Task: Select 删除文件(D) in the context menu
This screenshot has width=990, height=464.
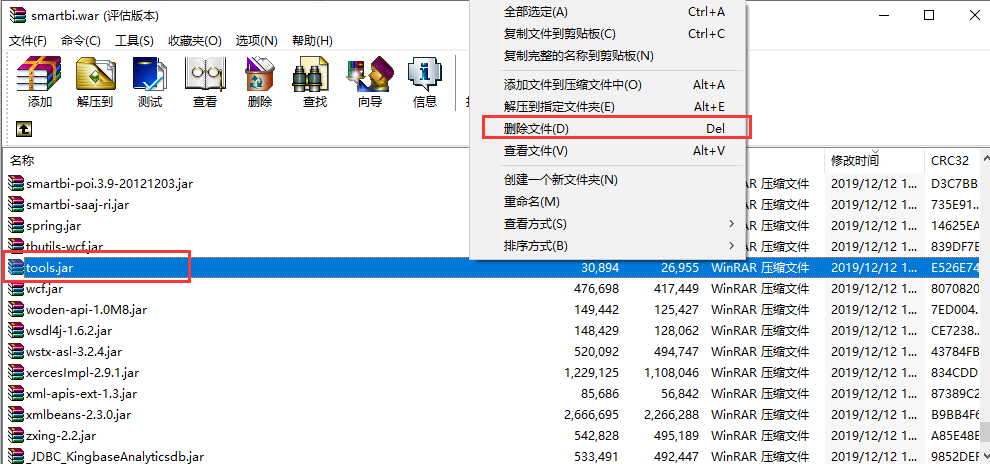Action: click(609, 128)
